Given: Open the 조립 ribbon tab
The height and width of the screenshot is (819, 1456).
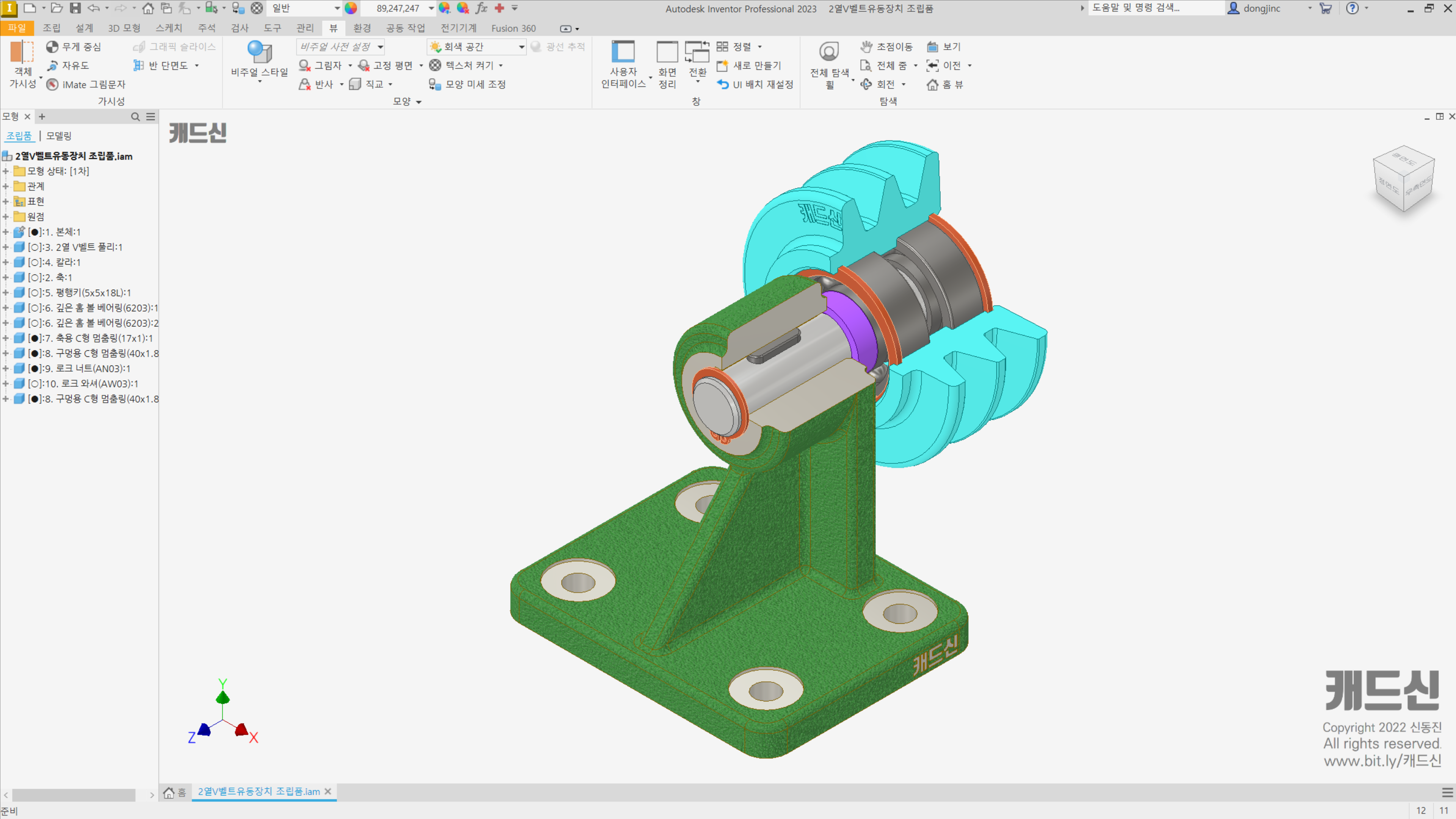Looking at the screenshot, I should (52, 28).
